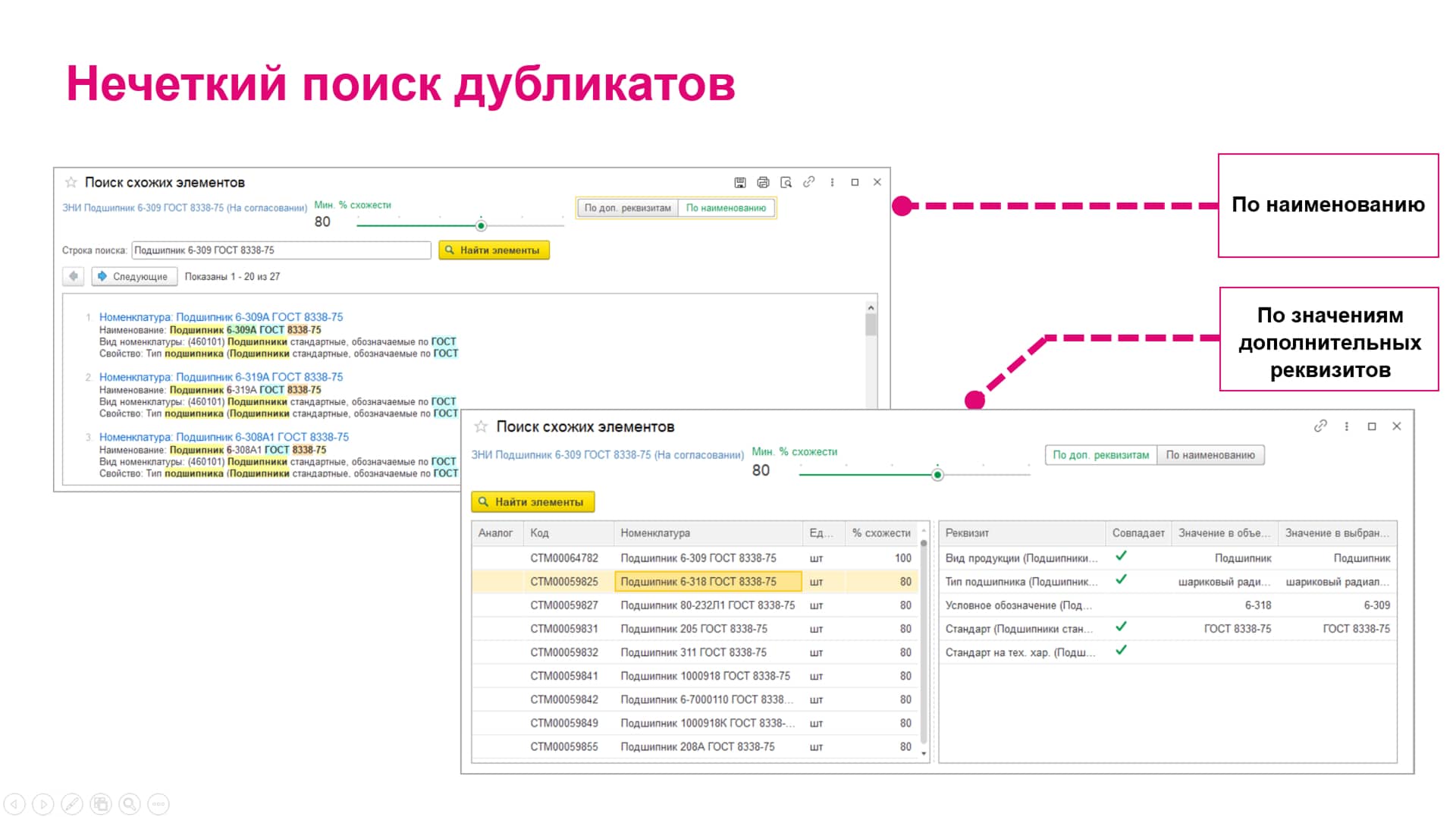This screenshot has height=817, width=1456.
Task: Click zoom magnifier in slideshow controls
Action: pyautogui.click(x=130, y=804)
